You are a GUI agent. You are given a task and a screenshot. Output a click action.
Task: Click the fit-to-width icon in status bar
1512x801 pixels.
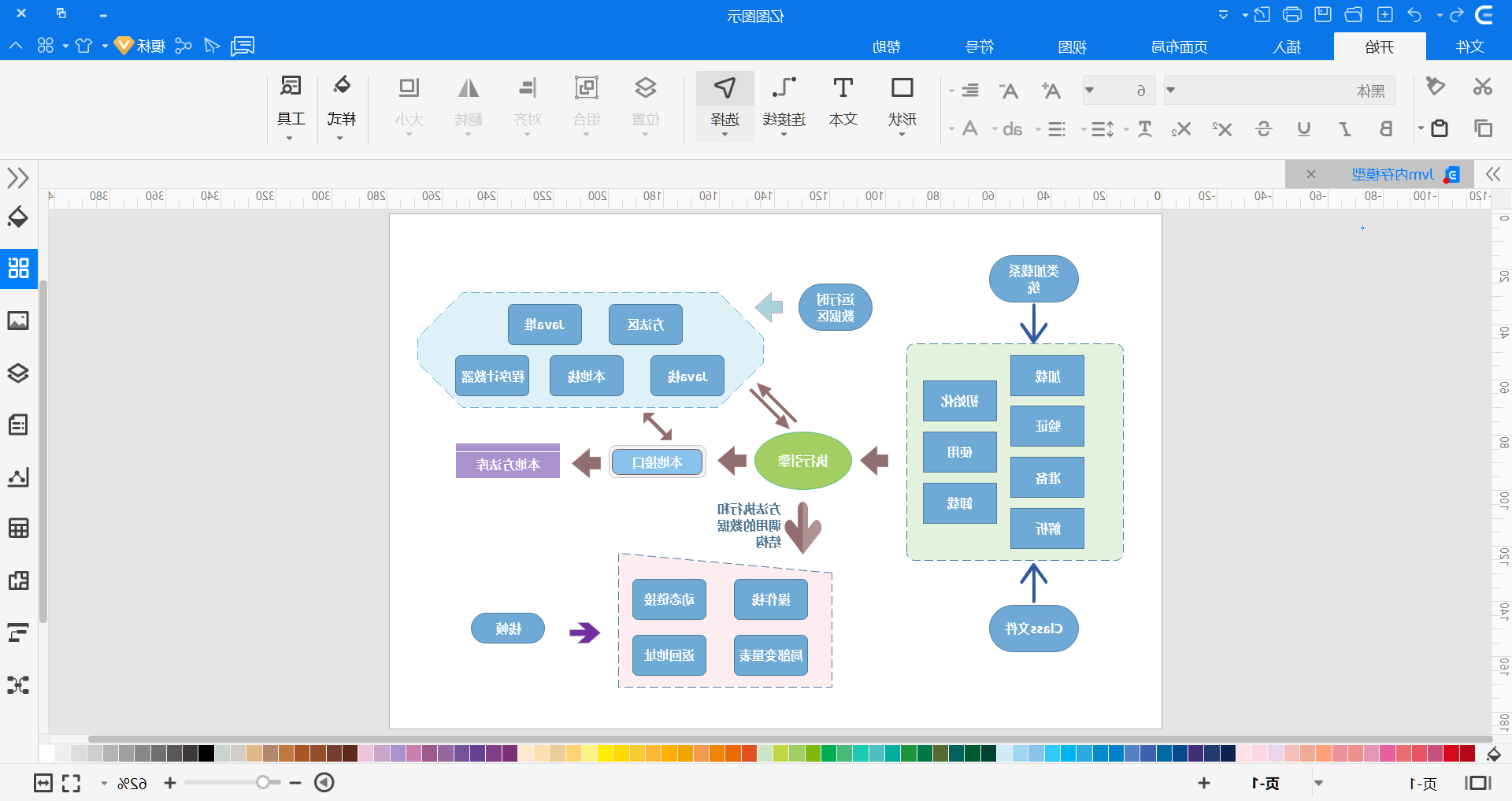[43, 783]
